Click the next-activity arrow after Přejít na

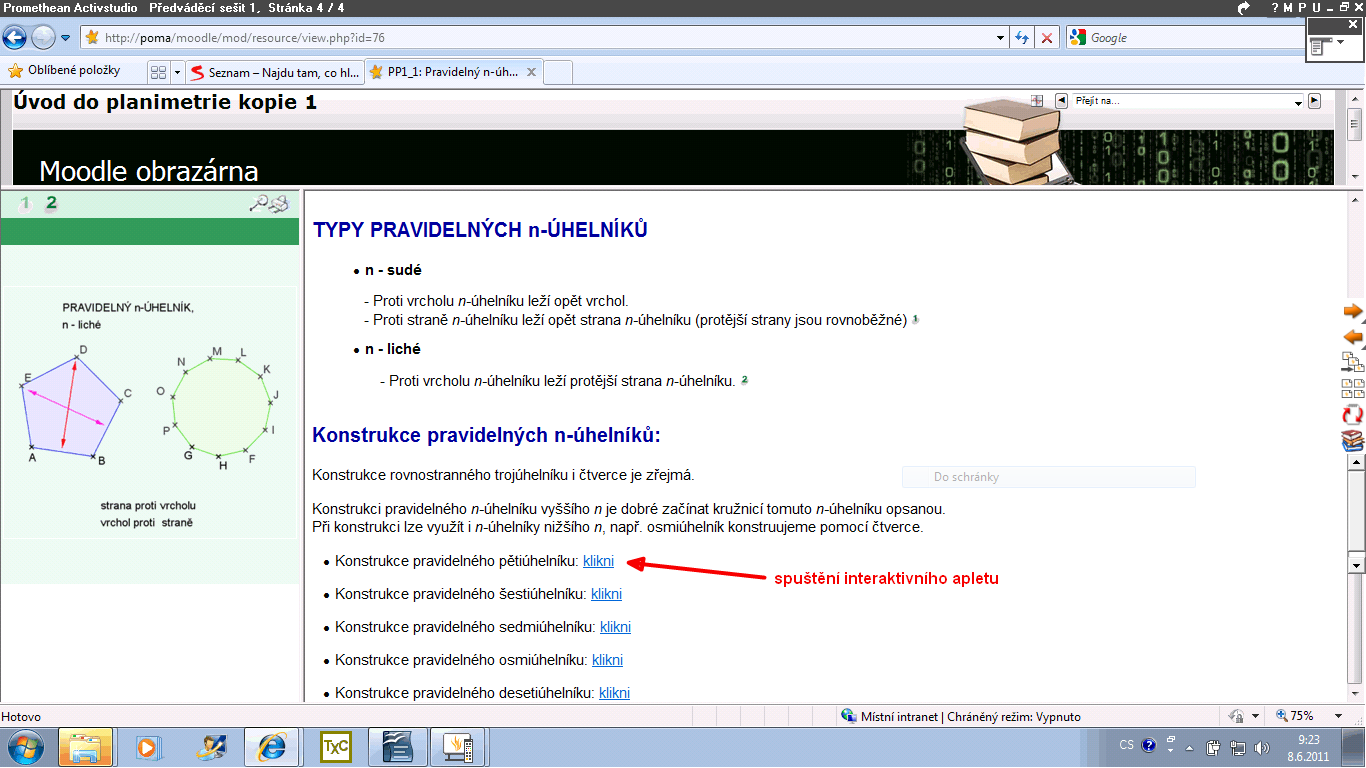tap(1314, 101)
